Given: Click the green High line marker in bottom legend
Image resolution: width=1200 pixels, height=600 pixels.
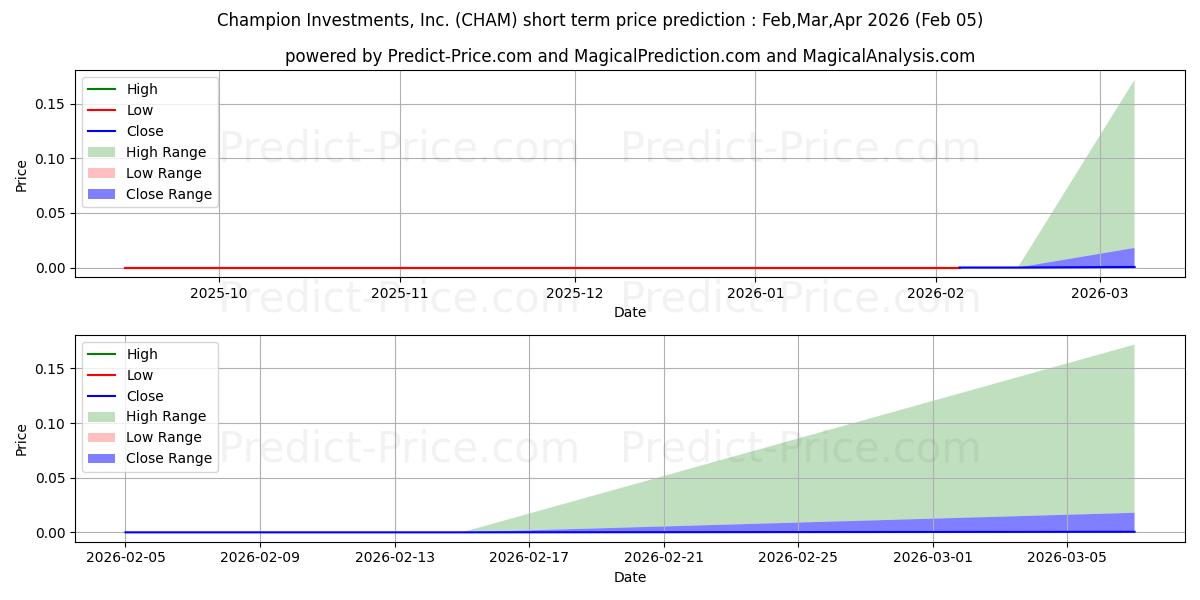Looking at the screenshot, I should coord(102,354).
